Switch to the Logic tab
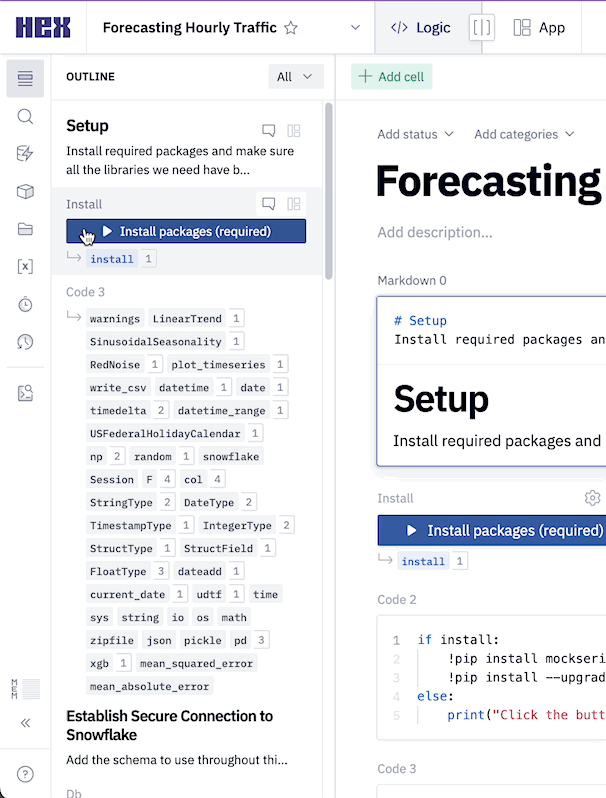606x798 pixels. (420, 28)
